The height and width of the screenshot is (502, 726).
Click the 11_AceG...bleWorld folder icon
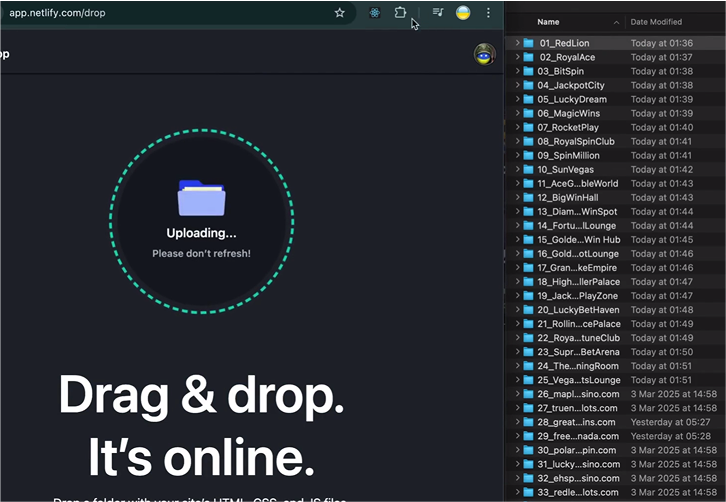pyautogui.click(x=528, y=183)
